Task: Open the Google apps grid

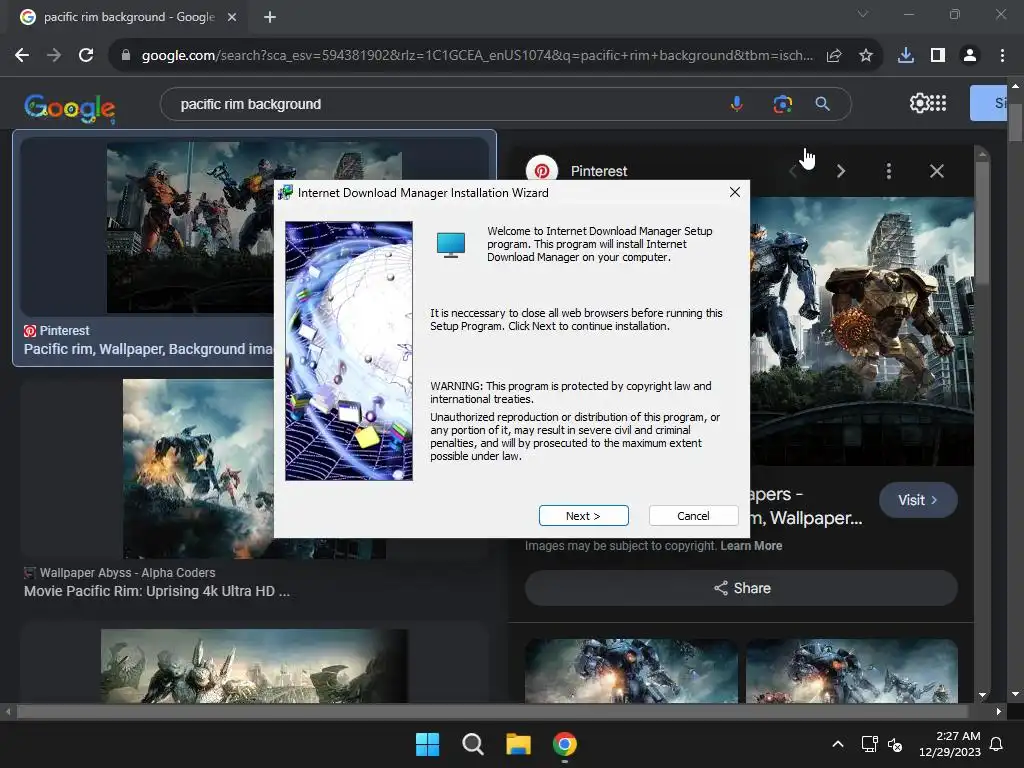Action: click(x=938, y=103)
